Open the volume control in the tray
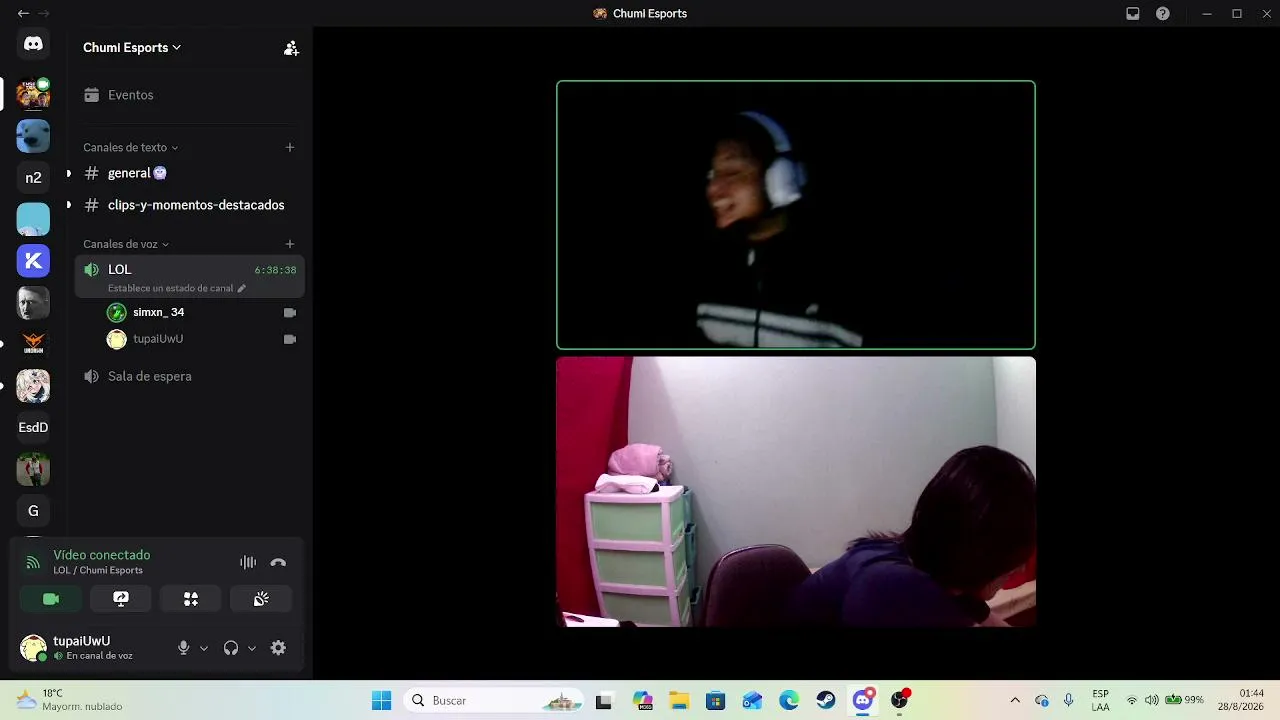 pos(1151,700)
